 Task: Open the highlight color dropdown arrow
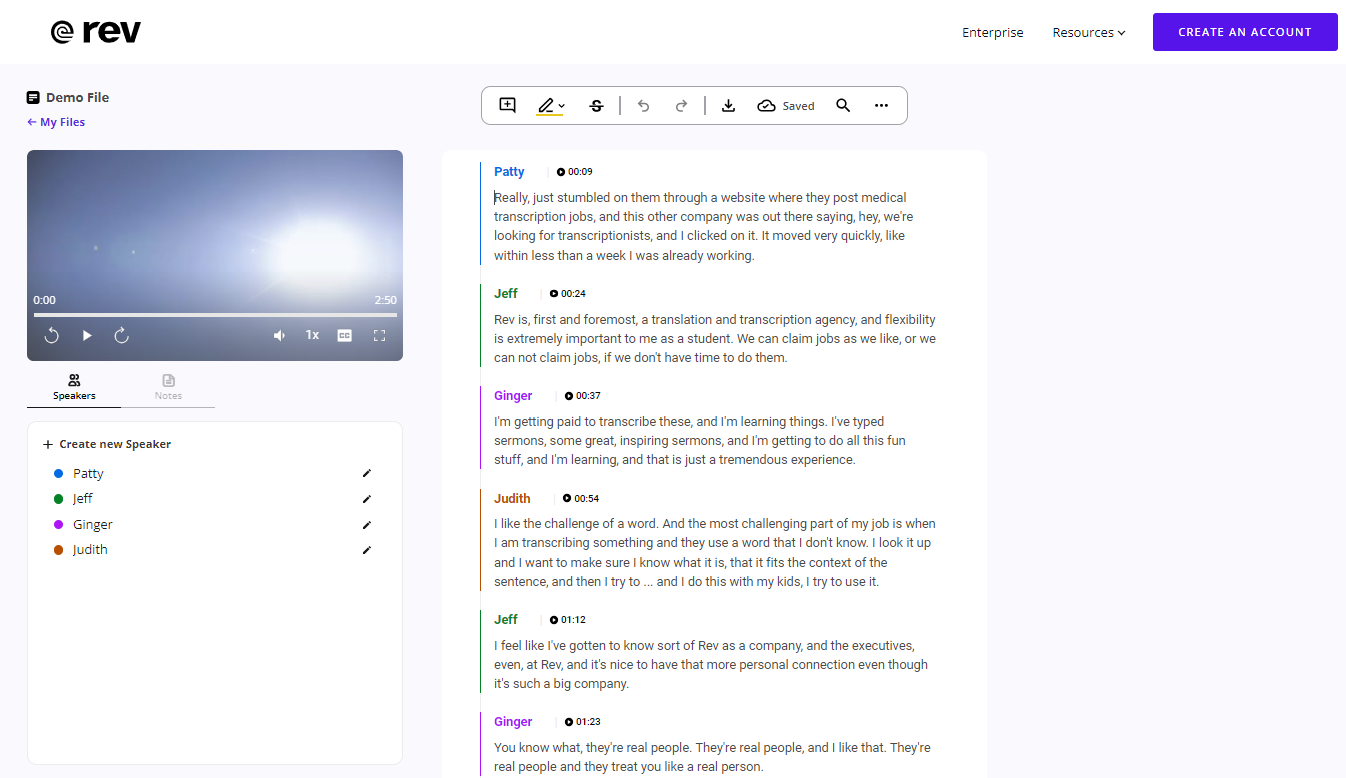coord(562,106)
